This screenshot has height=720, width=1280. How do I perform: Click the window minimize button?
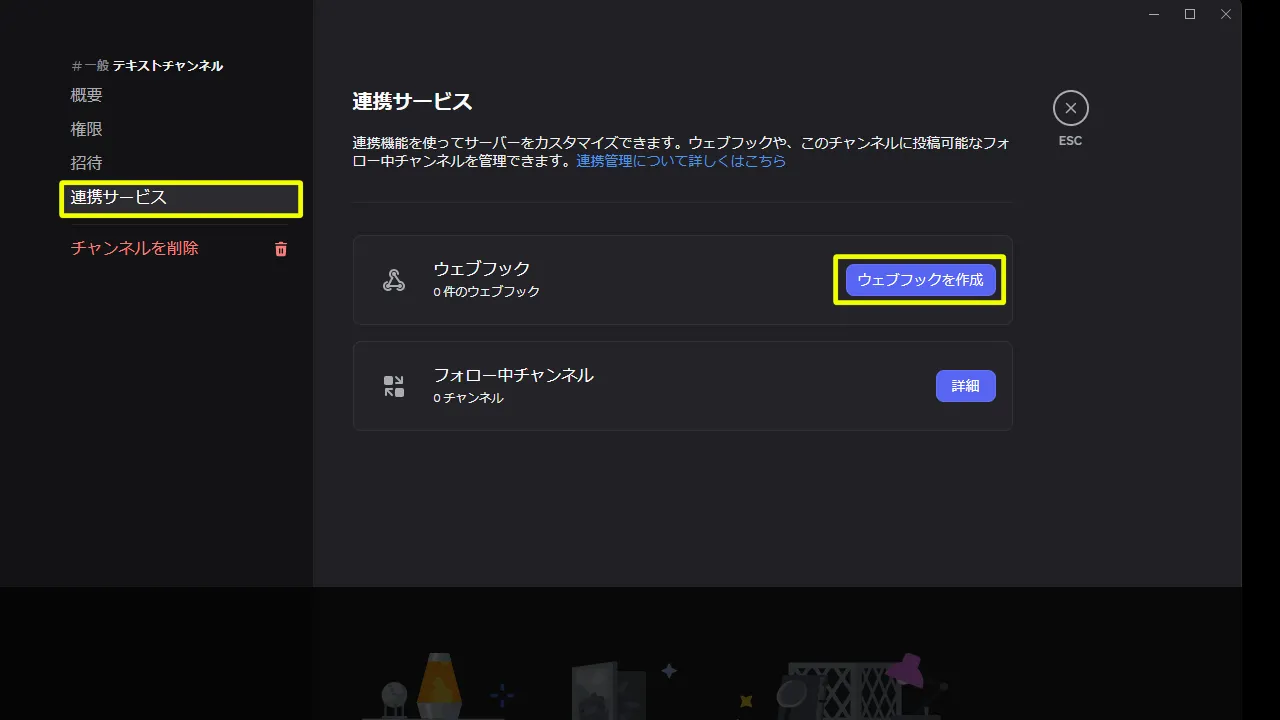point(1153,14)
